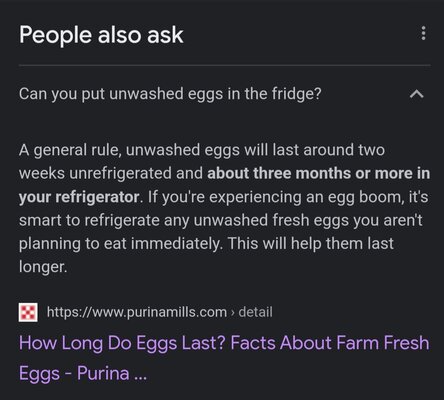The image size is (444, 400).
Task: Collapse the unwashed eggs answer chevron
Action: (x=417, y=94)
